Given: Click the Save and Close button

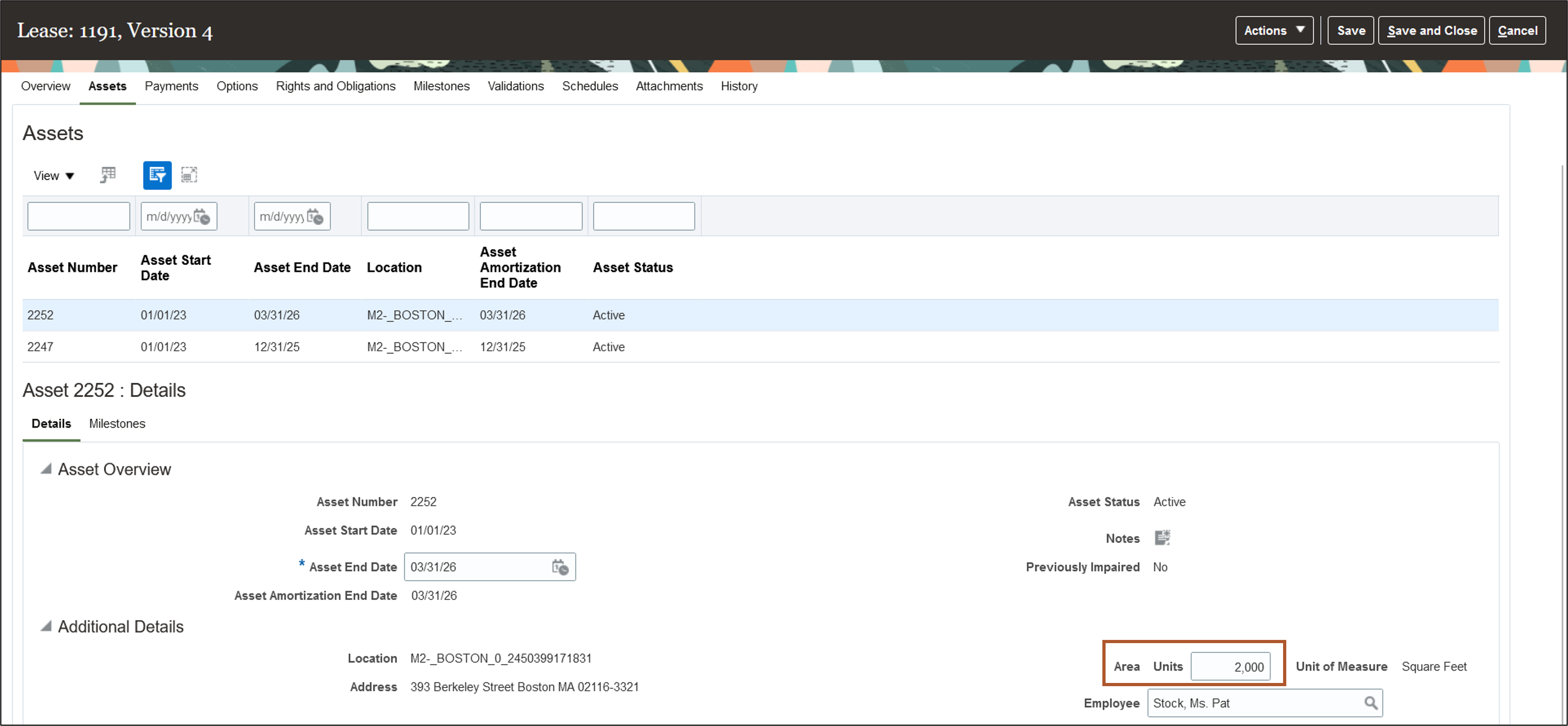Looking at the screenshot, I should tap(1431, 31).
